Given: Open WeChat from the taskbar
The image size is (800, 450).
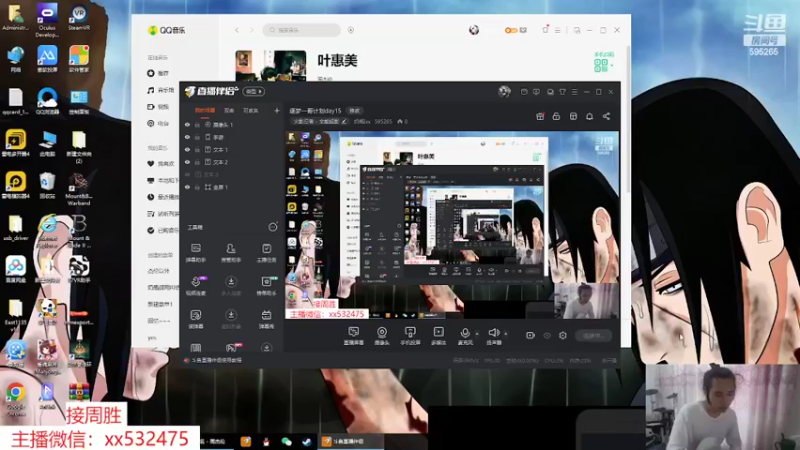Looking at the screenshot, I should [286, 442].
